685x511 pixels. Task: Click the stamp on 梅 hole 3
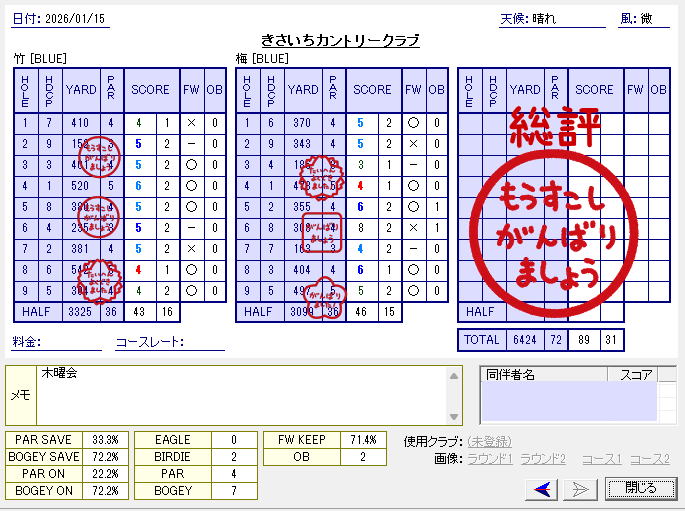321,174
